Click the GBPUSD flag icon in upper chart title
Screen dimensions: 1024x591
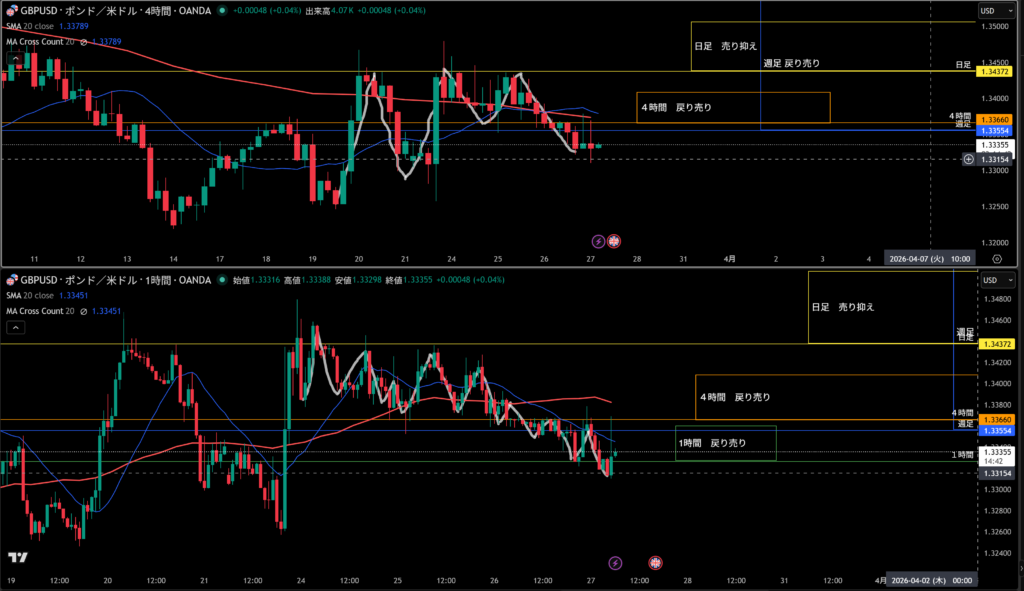click(x=11, y=10)
